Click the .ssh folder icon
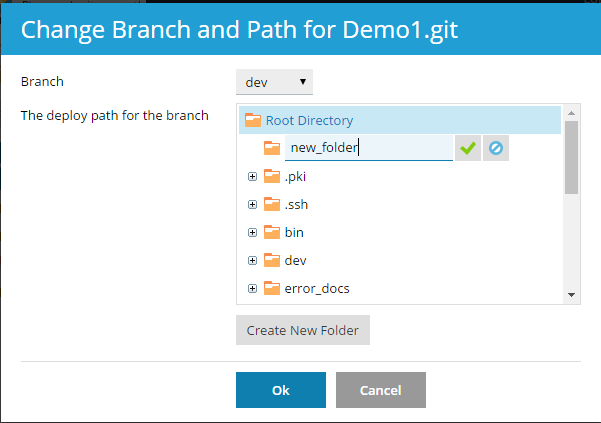601x423 pixels. (x=272, y=205)
